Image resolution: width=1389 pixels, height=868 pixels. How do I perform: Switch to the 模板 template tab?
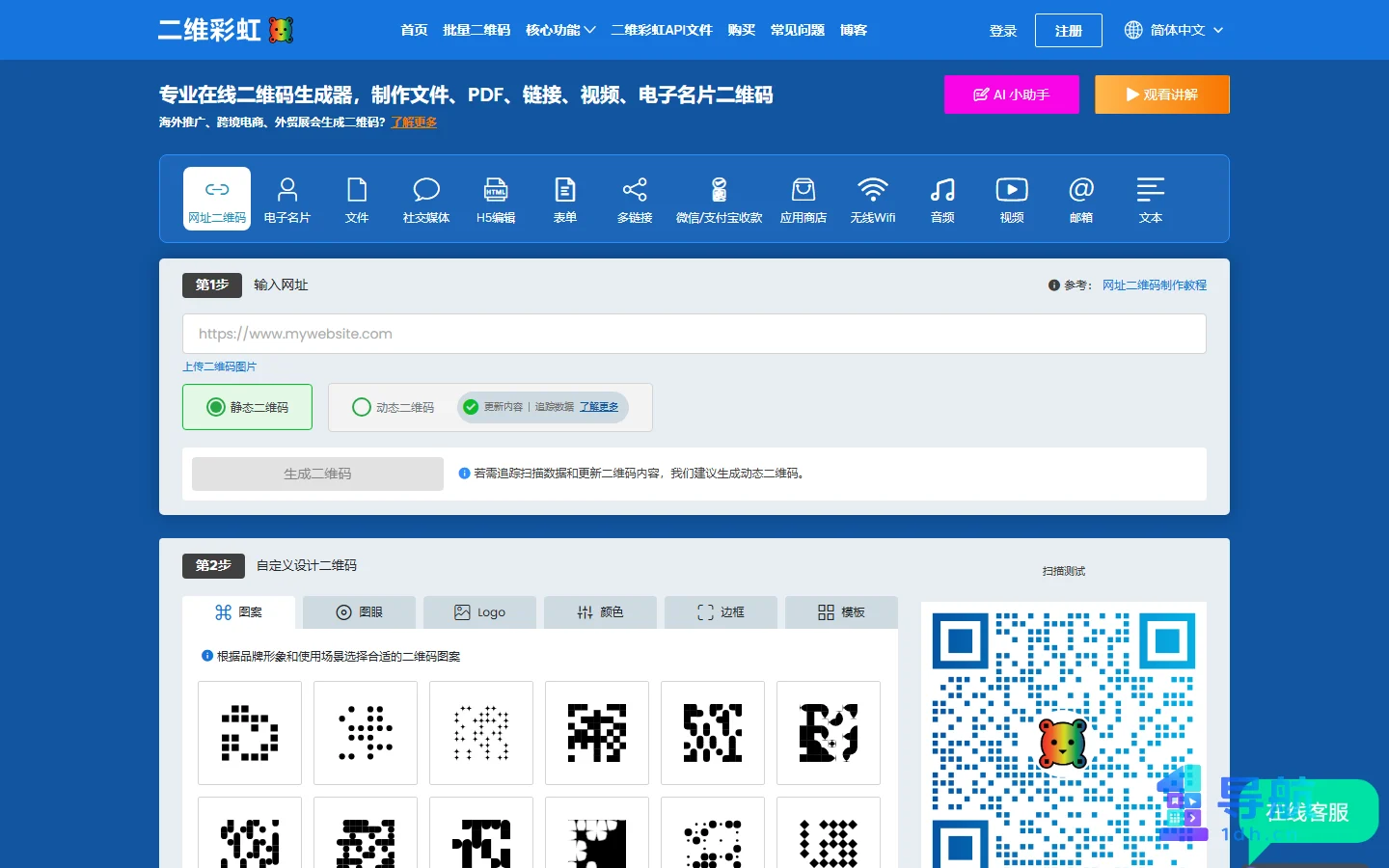click(841, 612)
